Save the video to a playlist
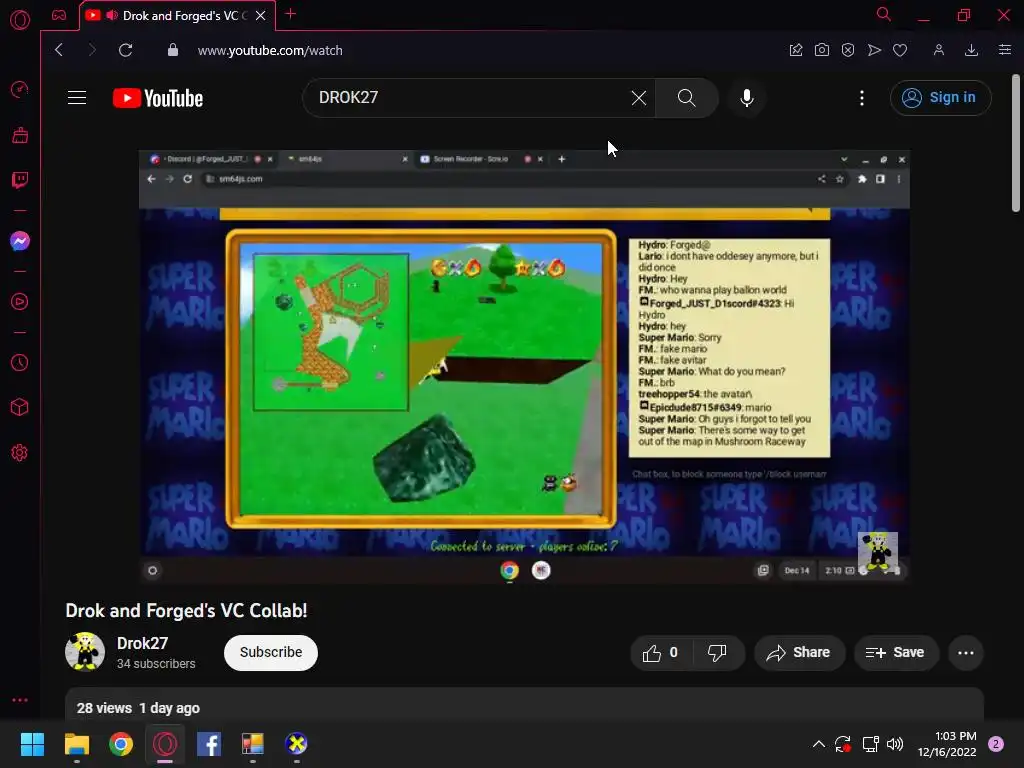Screen dimensions: 1024x768 (x=896, y=653)
